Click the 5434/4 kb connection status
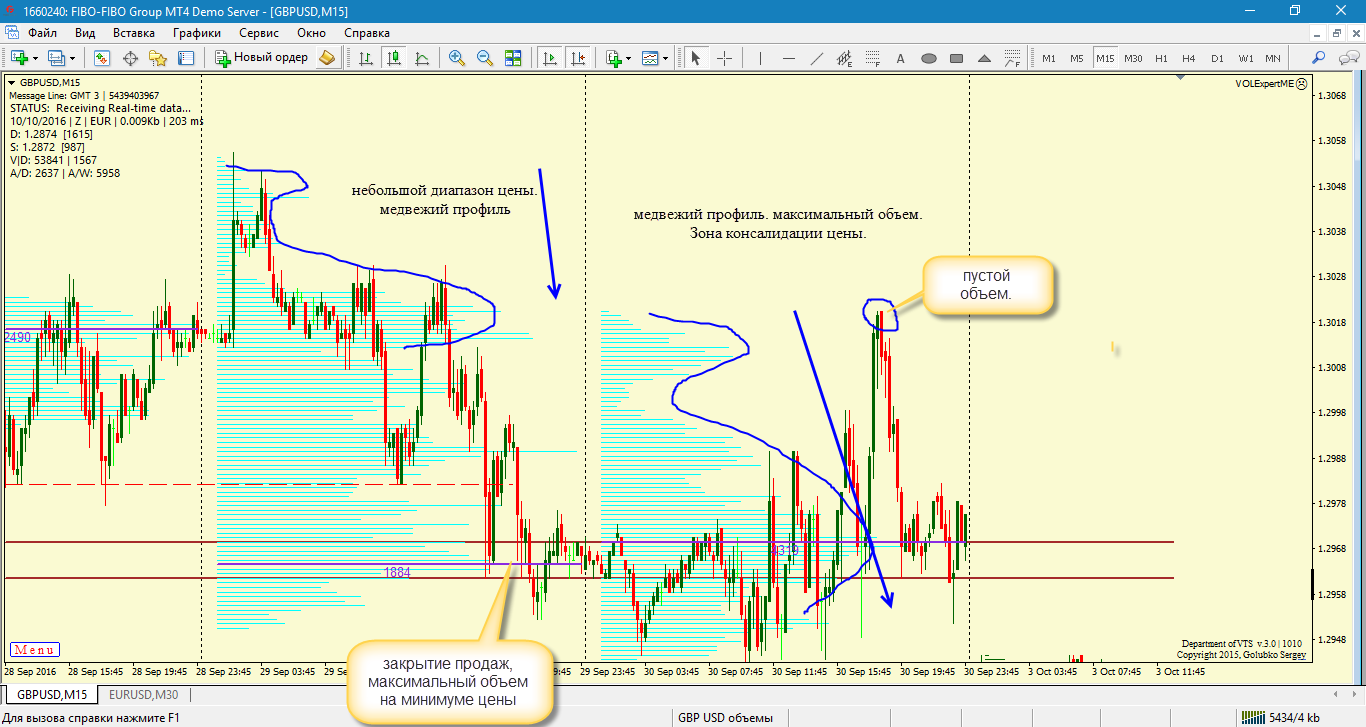 (1280, 717)
